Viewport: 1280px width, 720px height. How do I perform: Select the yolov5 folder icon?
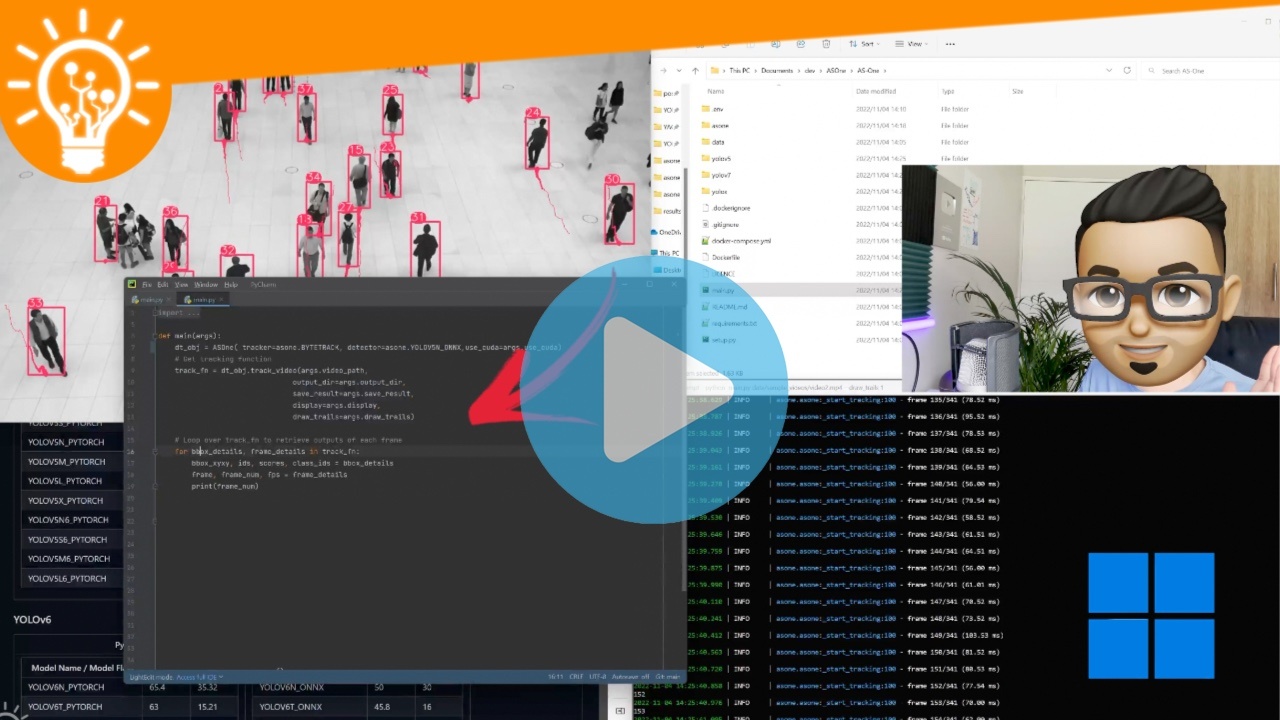705,158
